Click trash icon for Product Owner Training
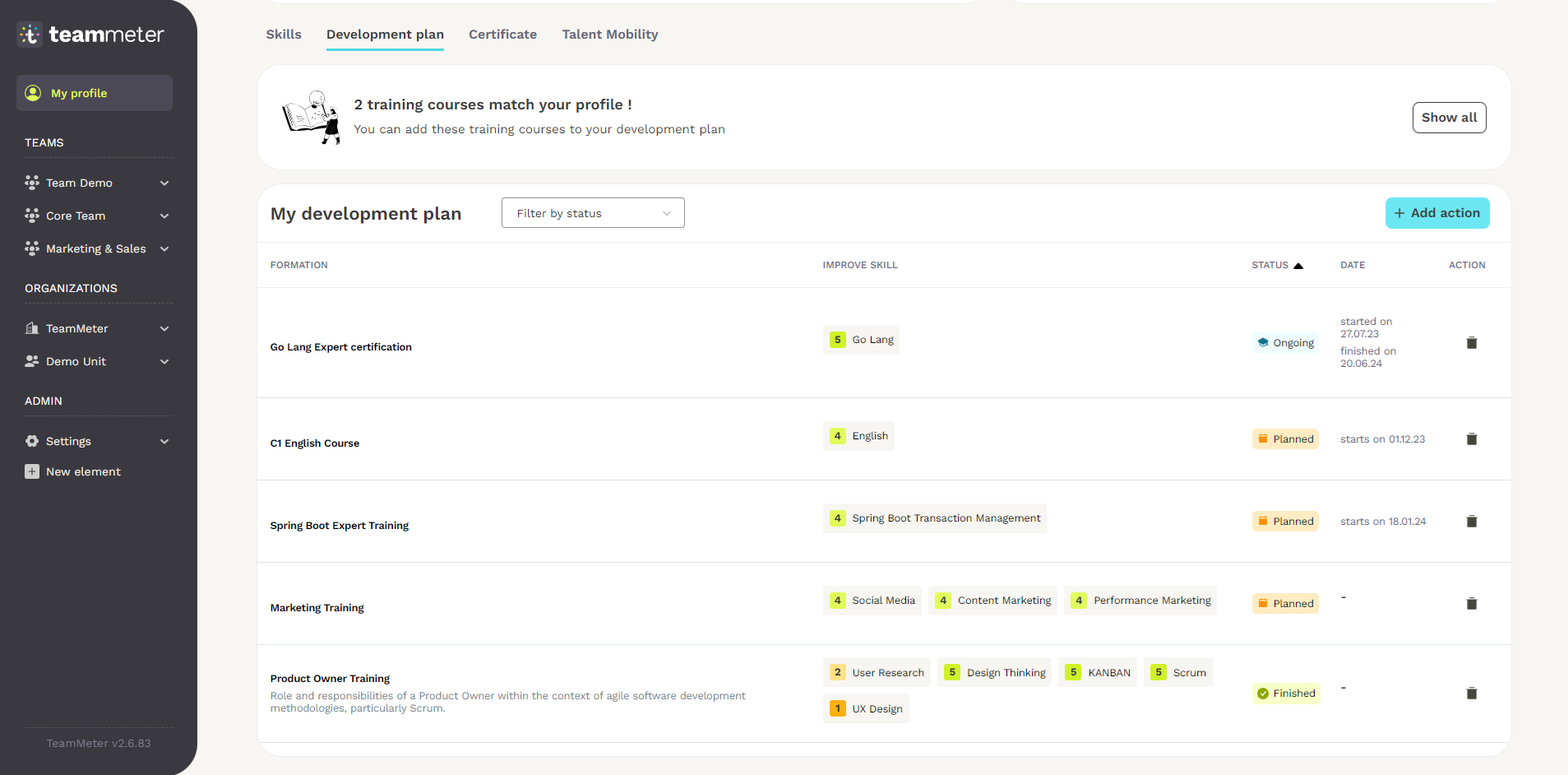The width and height of the screenshot is (1568, 775). [x=1471, y=694]
